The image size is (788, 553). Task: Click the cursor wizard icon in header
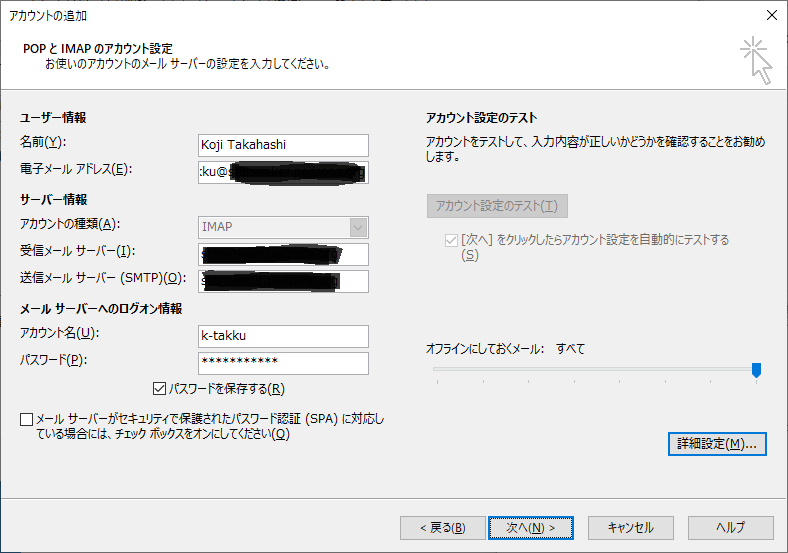pos(756,60)
